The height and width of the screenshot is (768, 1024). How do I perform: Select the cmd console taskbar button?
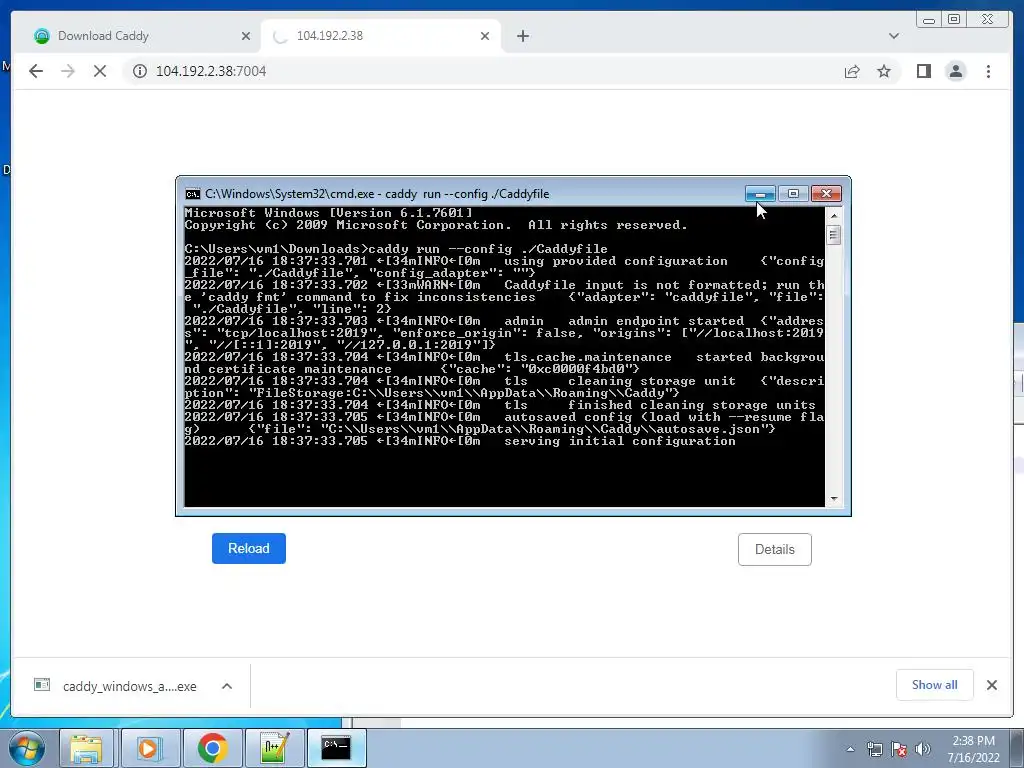[336, 748]
